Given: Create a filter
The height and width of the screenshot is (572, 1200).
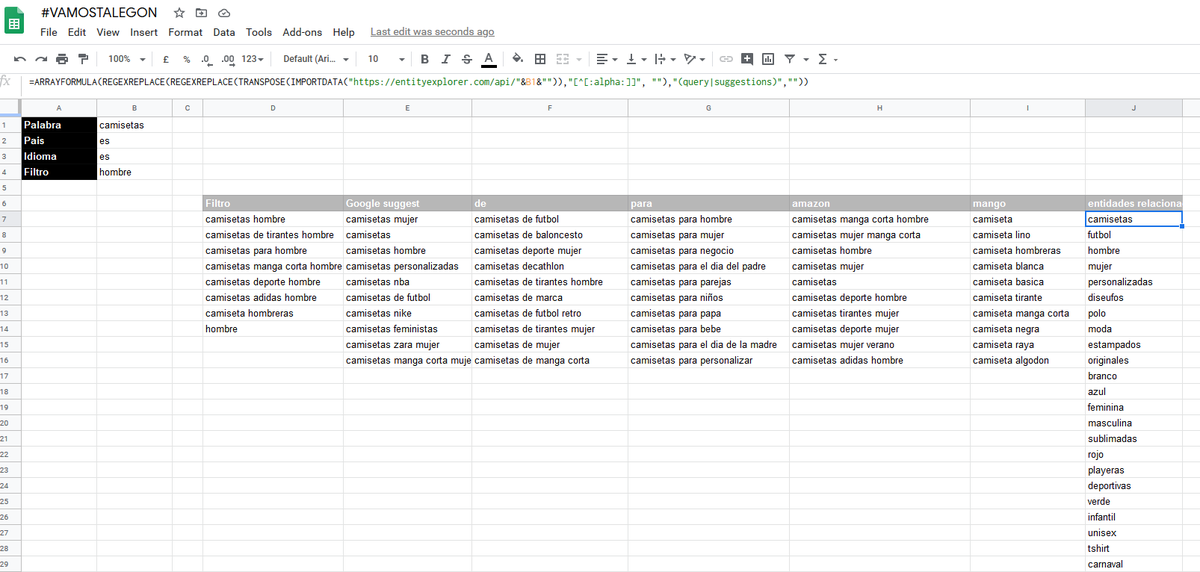Looking at the screenshot, I should point(790,59).
